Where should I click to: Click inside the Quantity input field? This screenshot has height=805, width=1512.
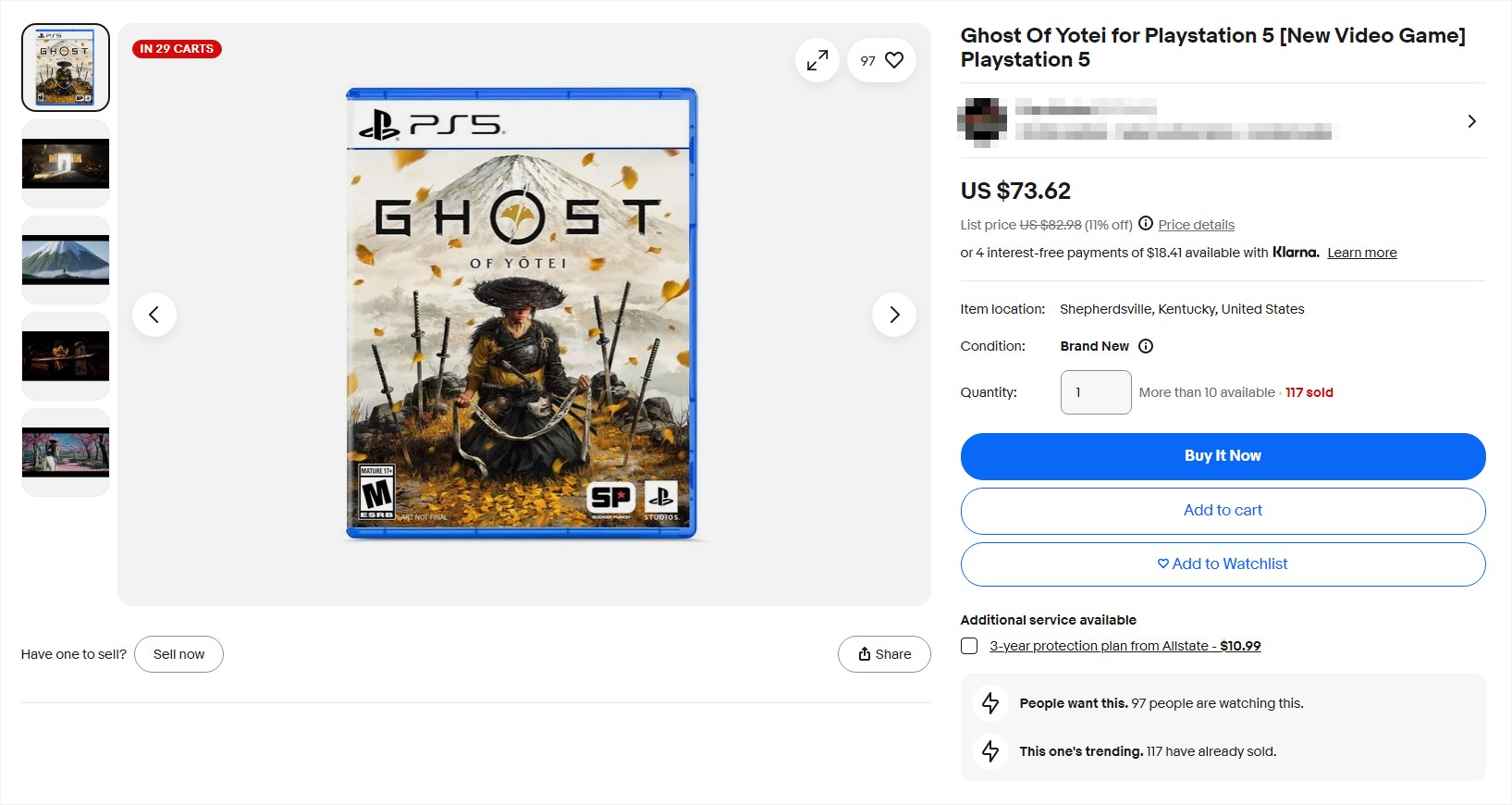[x=1095, y=391]
